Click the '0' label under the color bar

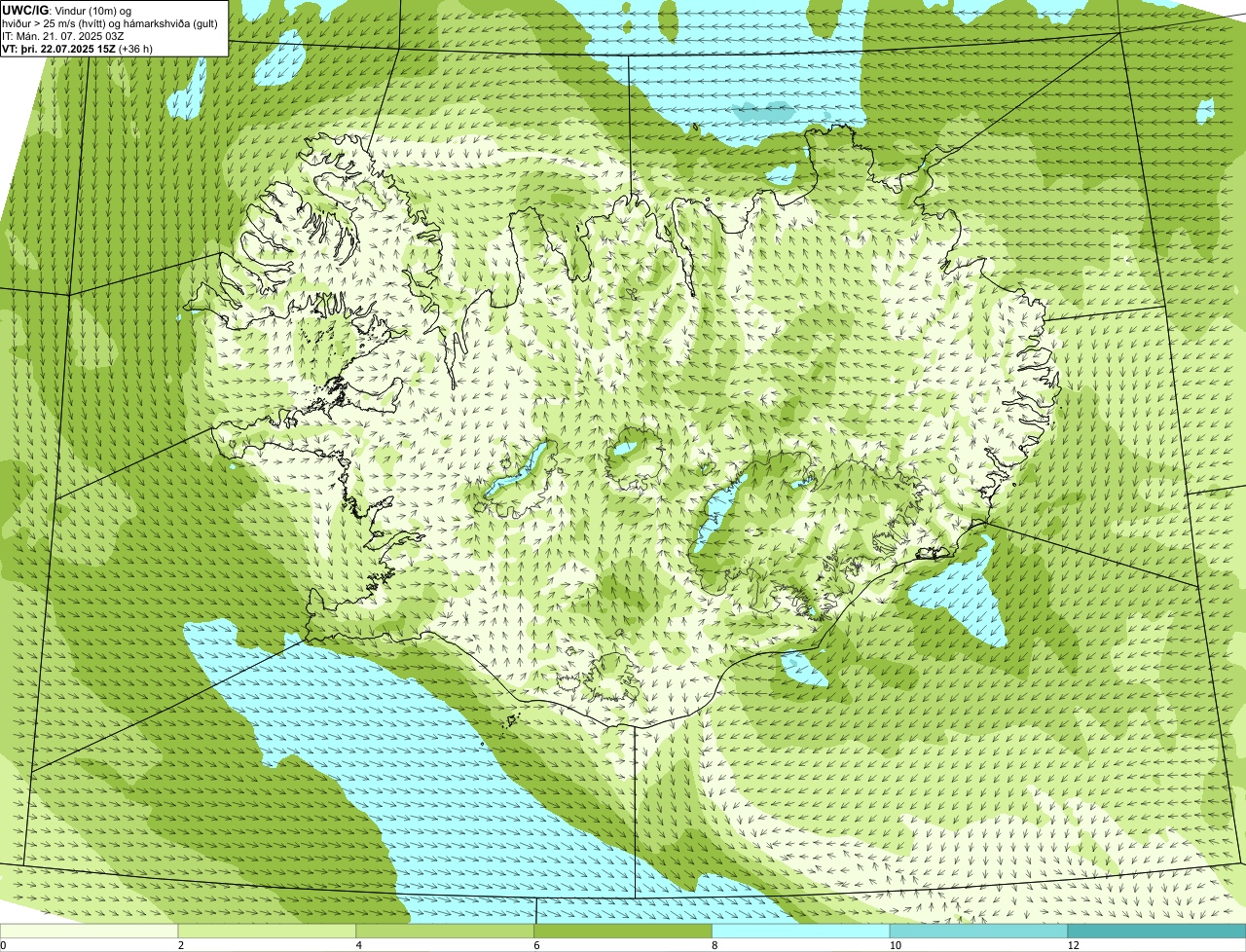(3, 946)
